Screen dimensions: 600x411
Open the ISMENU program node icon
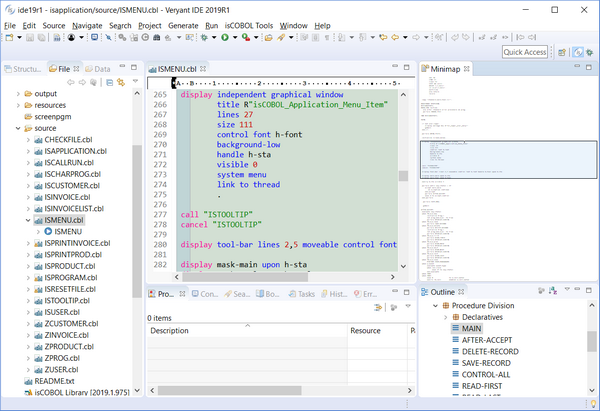coord(47,231)
